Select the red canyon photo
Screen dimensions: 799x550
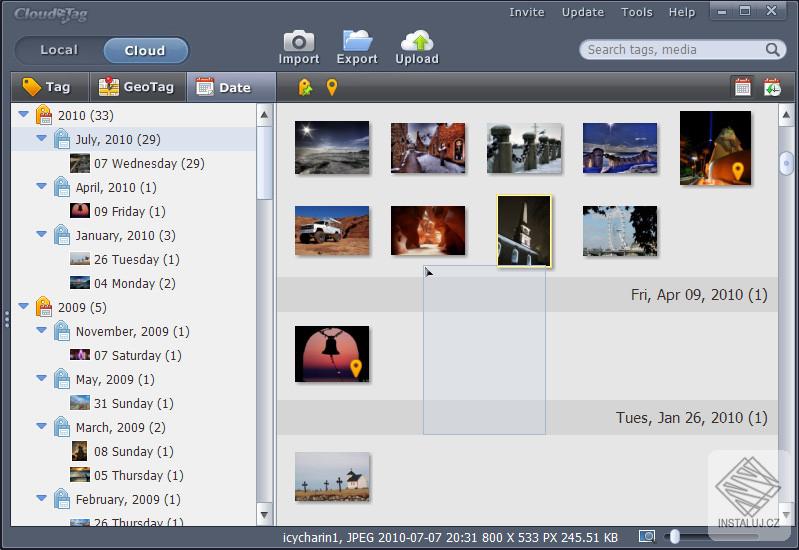[428, 230]
